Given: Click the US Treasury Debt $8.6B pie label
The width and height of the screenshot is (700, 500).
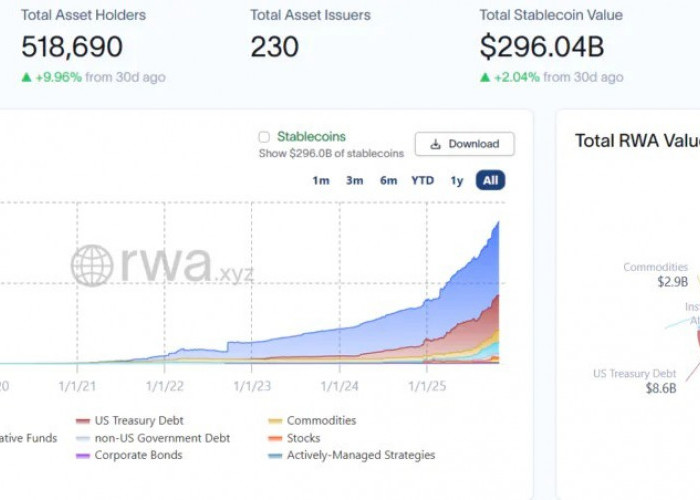Looking at the screenshot, I should [635, 381].
